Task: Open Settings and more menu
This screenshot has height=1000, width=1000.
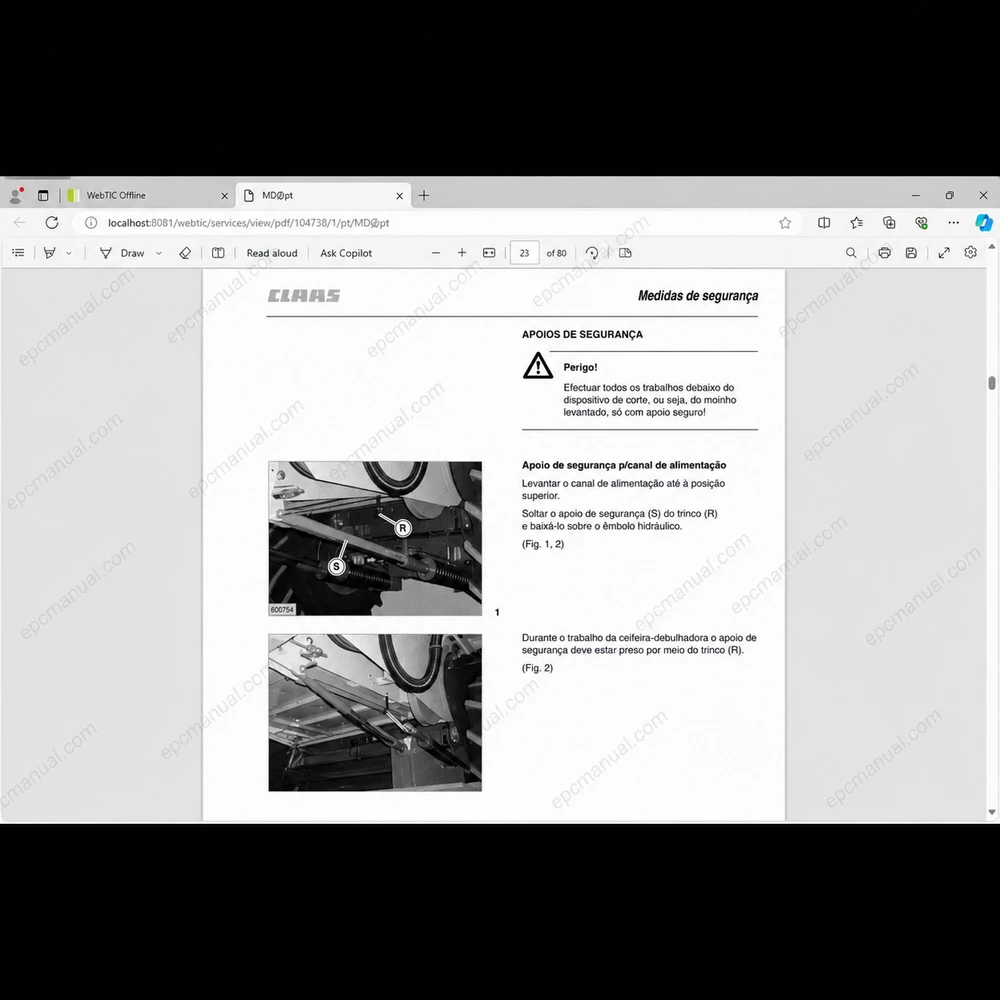Action: click(x=953, y=223)
